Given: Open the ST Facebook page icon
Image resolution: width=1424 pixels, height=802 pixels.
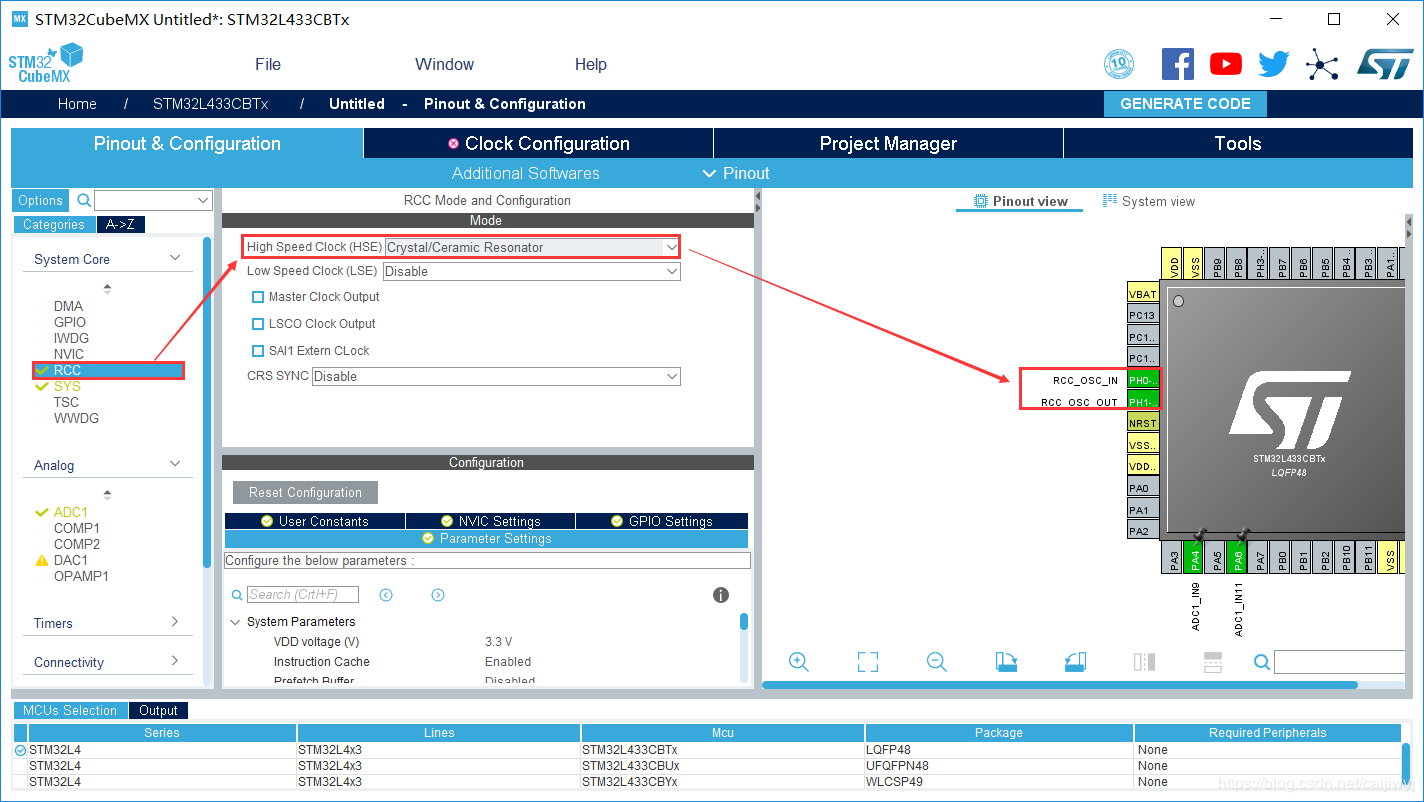Looking at the screenshot, I should [x=1177, y=64].
